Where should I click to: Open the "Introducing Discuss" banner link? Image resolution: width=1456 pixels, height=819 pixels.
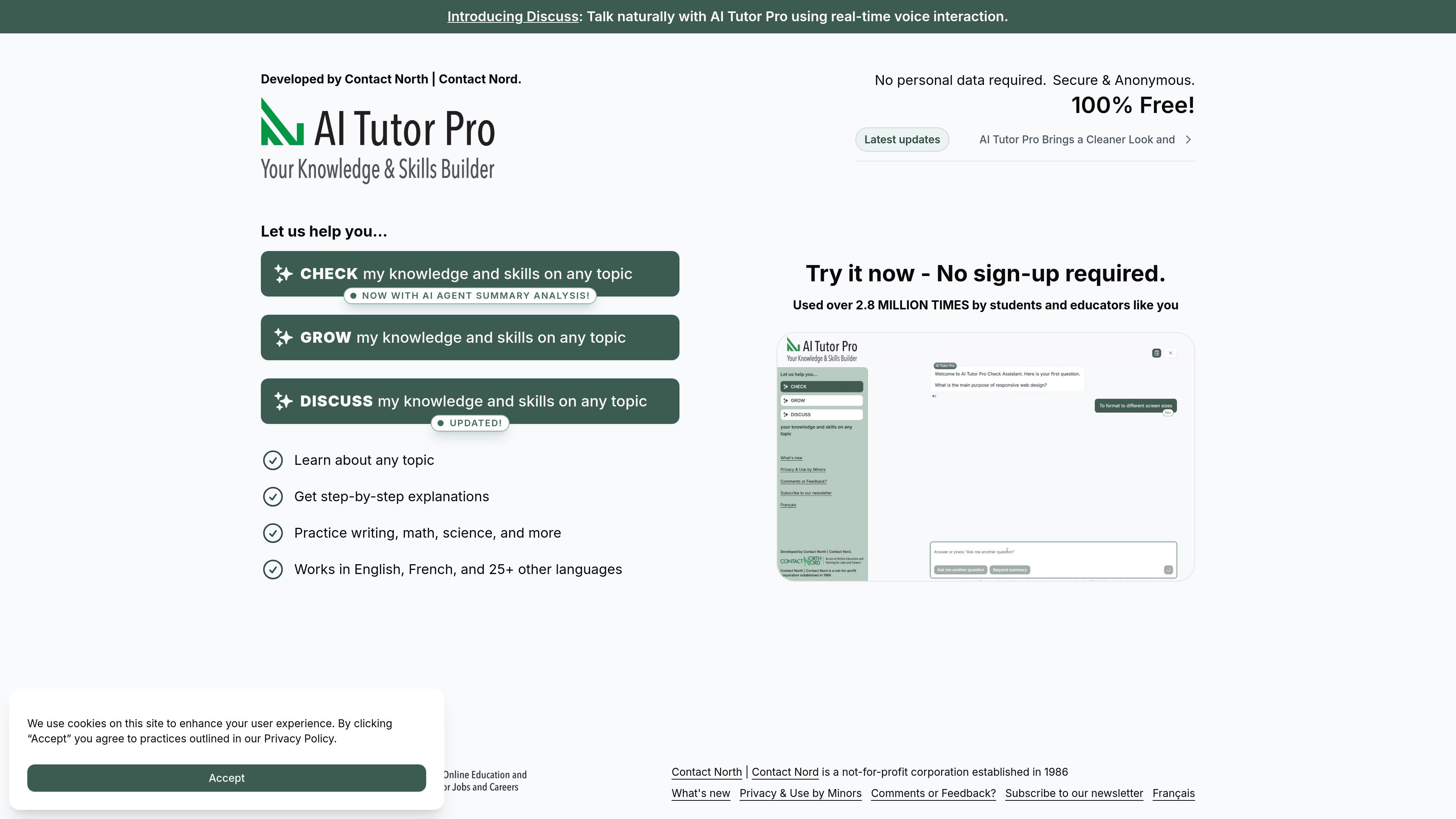513,16
